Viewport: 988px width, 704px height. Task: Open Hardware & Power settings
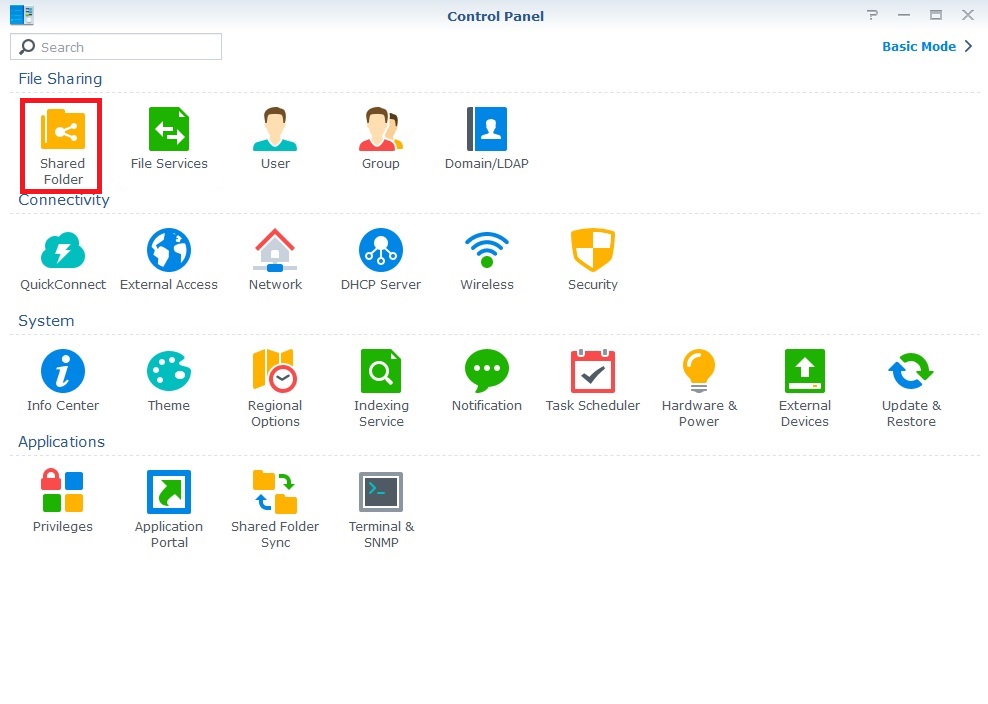point(699,373)
